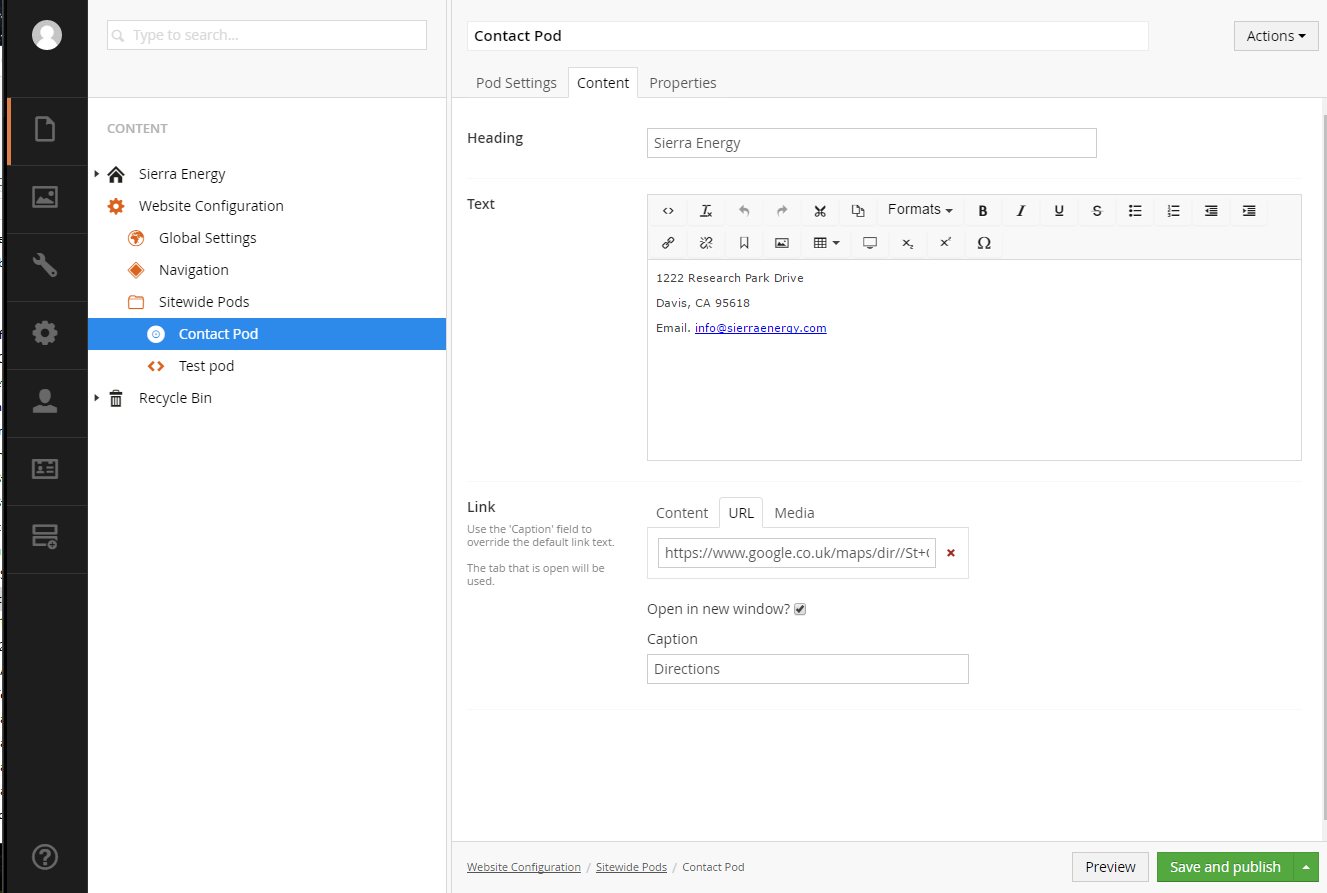Remove the URL with red cross
This screenshot has height=893, width=1327.
pos(951,553)
